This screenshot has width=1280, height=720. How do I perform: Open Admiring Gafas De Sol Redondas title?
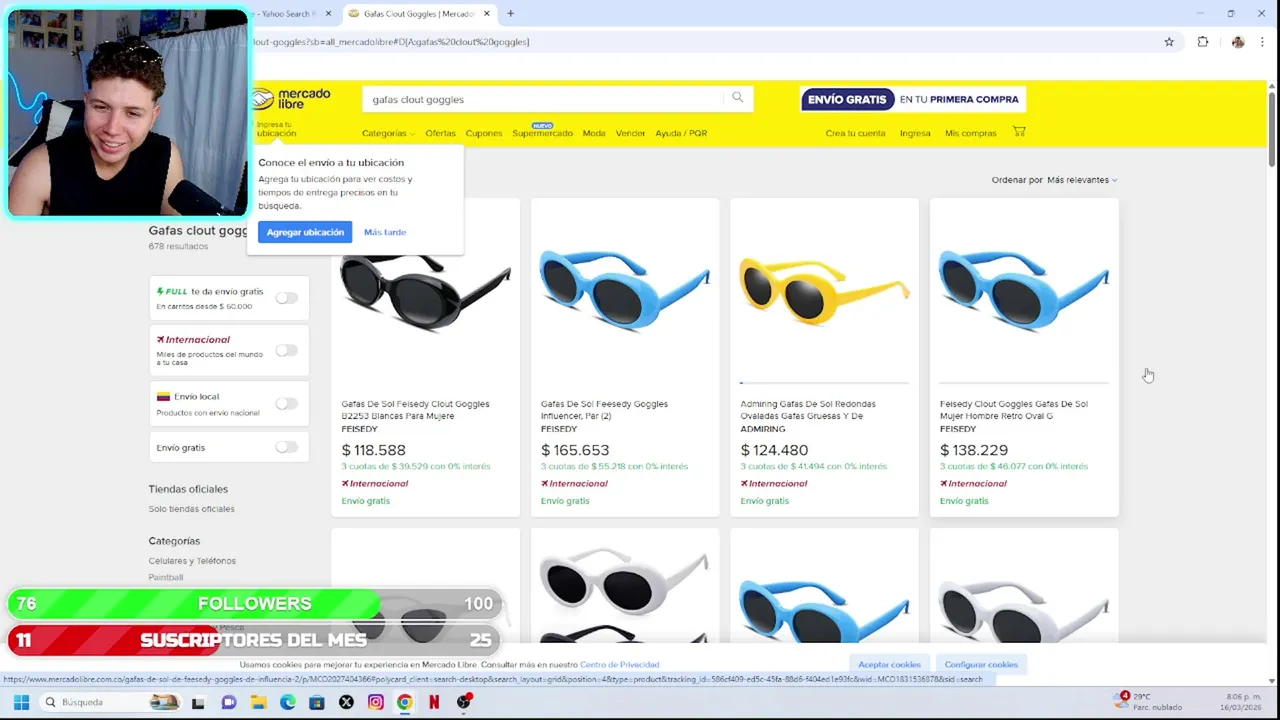tap(808, 410)
